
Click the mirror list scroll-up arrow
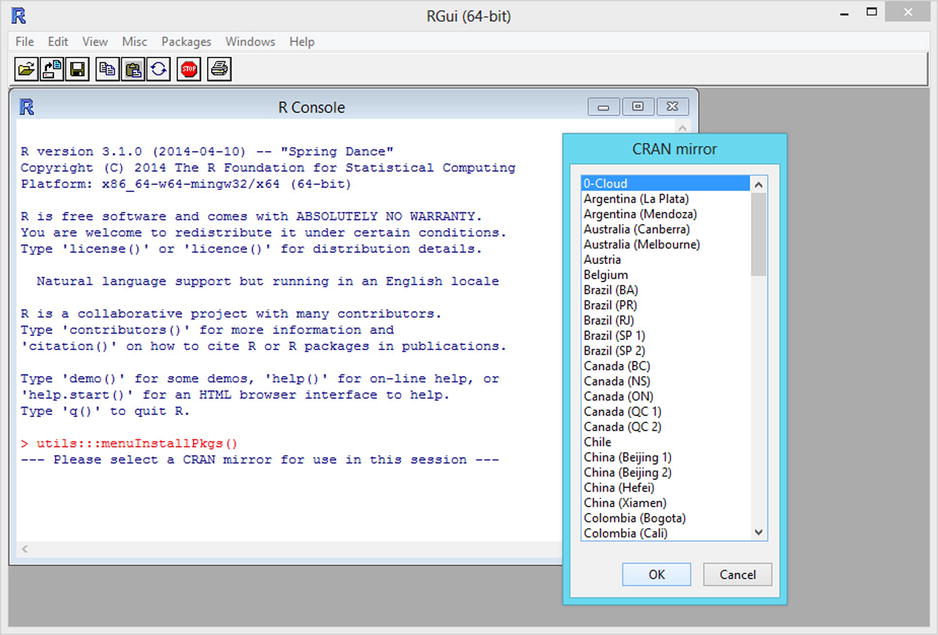tap(759, 184)
